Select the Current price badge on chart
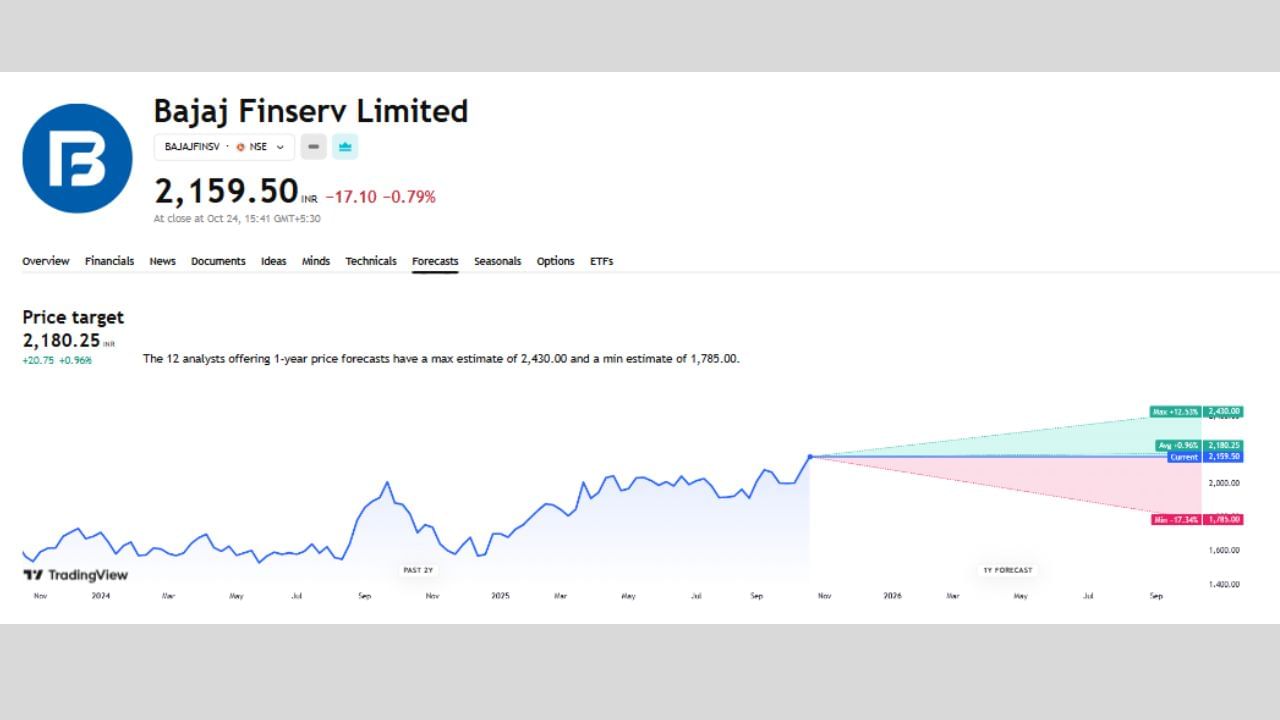Screen dimensions: 1280x720 pyautogui.click(x=1184, y=457)
